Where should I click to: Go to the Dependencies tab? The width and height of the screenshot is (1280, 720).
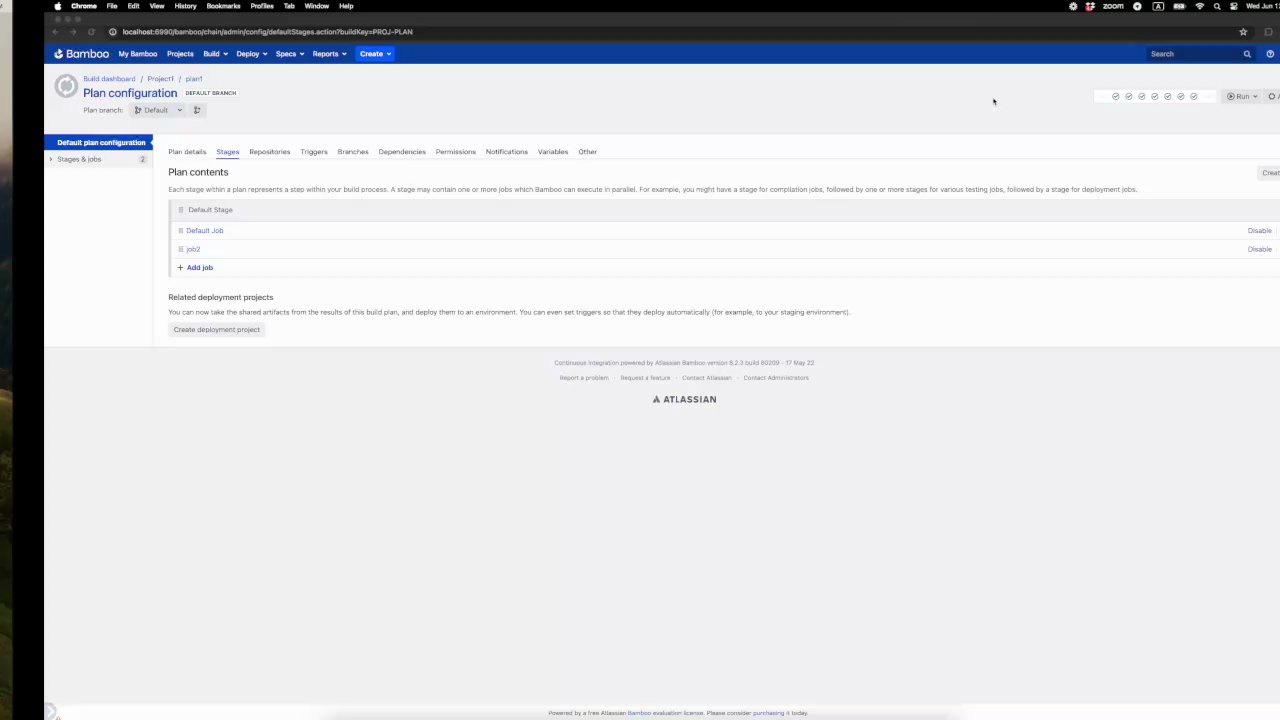[x=402, y=152]
